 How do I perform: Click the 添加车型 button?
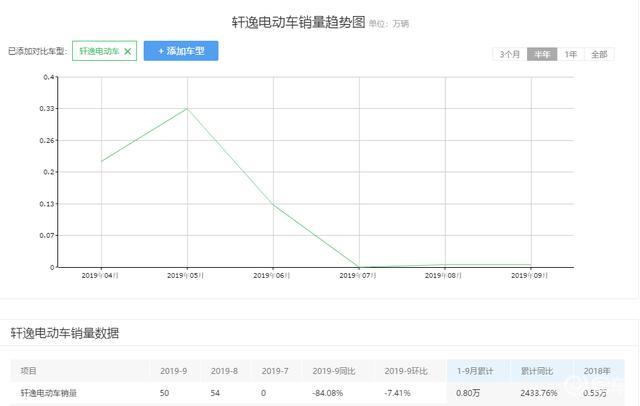(181, 51)
